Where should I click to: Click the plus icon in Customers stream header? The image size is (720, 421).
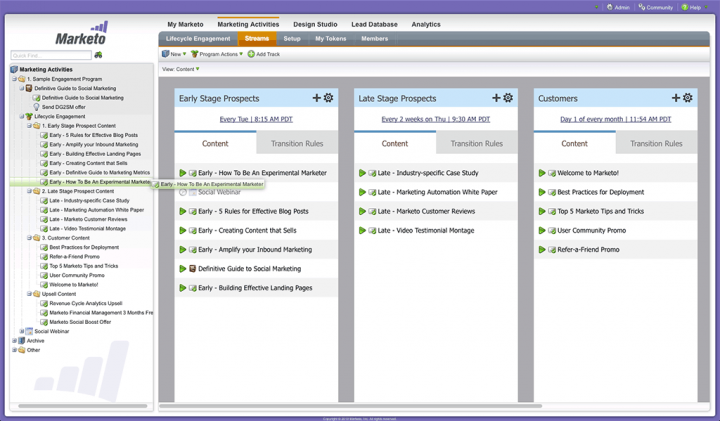point(675,98)
